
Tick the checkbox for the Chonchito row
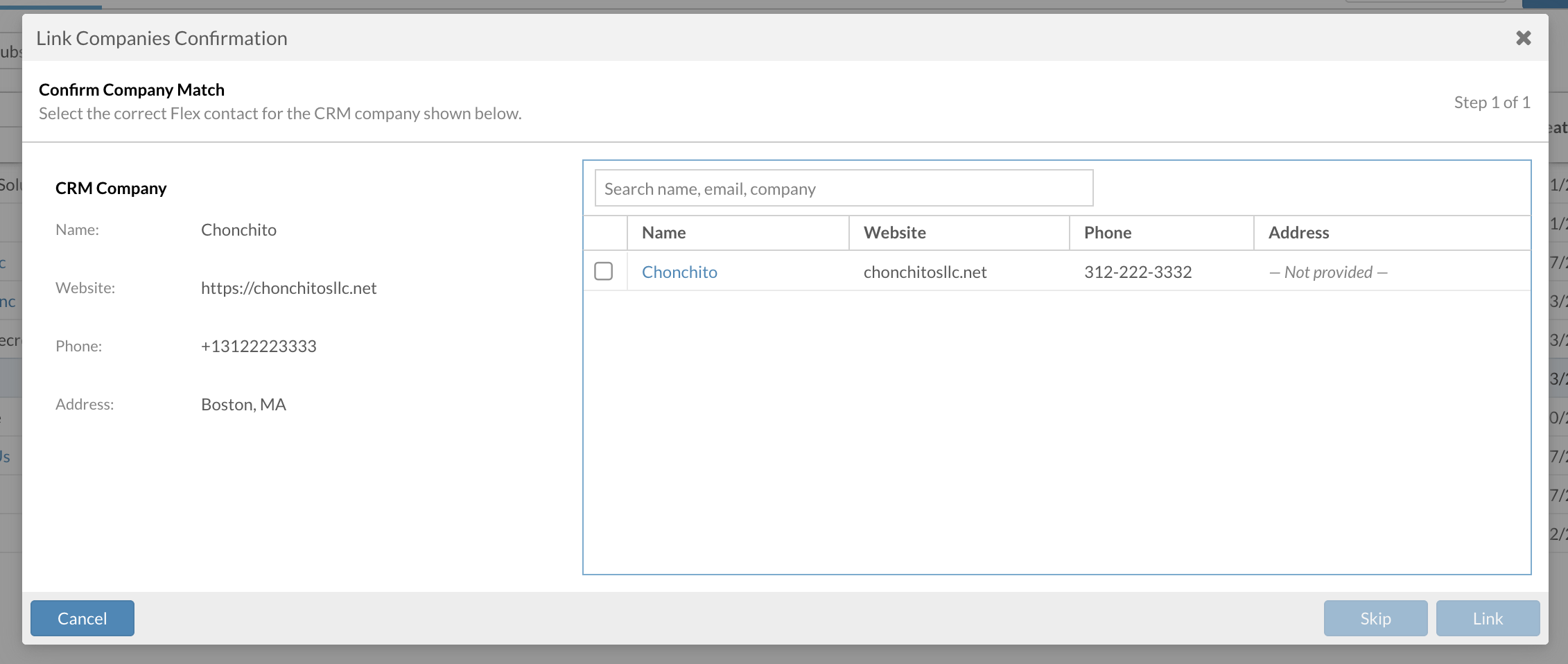[x=604, y=271]
